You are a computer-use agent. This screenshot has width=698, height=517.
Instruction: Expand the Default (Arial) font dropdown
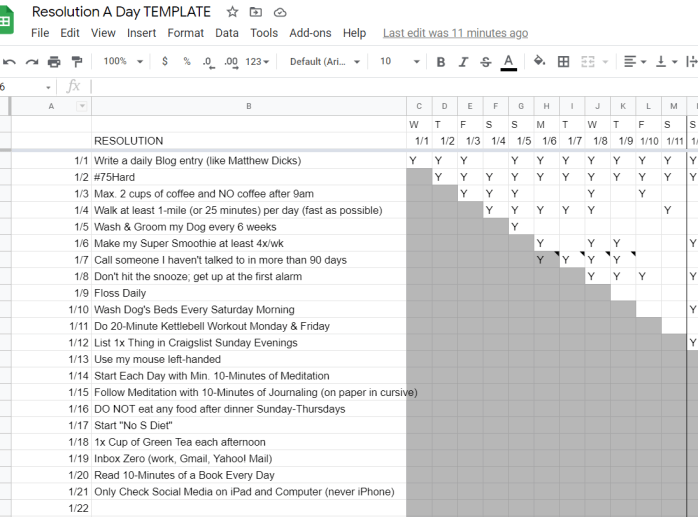tap(325, 62)
